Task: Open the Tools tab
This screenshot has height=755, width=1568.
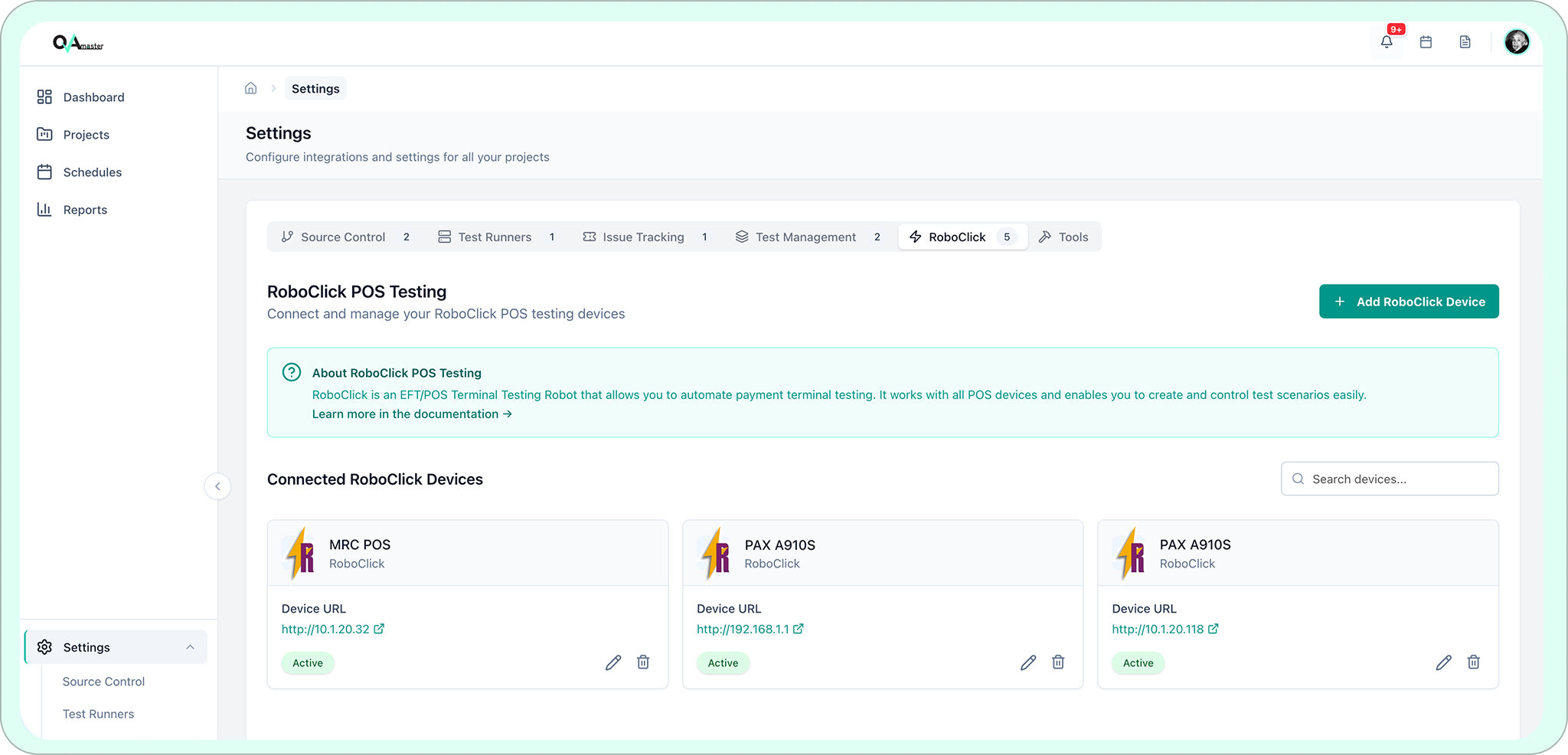Action: point(1064,237)
